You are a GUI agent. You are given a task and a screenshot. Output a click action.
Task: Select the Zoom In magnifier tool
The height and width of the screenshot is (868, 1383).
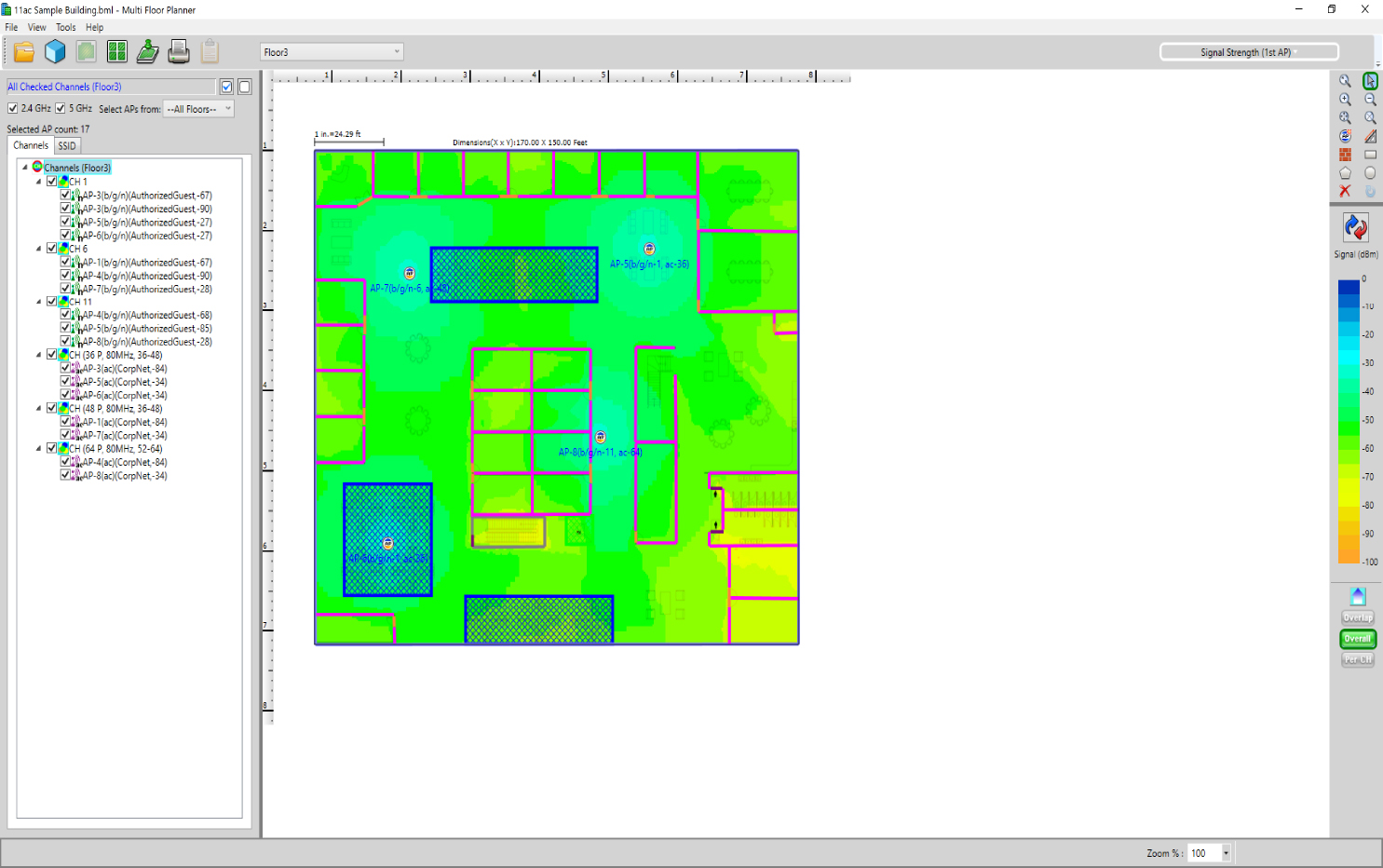pyautogui.click(x=1345, y=99)
